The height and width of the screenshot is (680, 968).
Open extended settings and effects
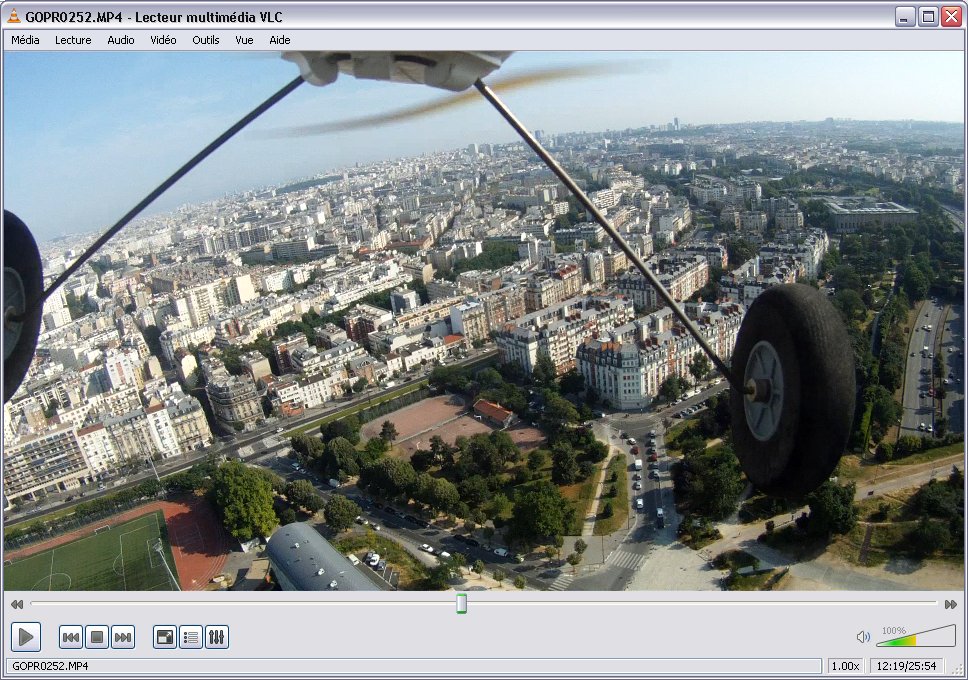(x=217, y=637)
